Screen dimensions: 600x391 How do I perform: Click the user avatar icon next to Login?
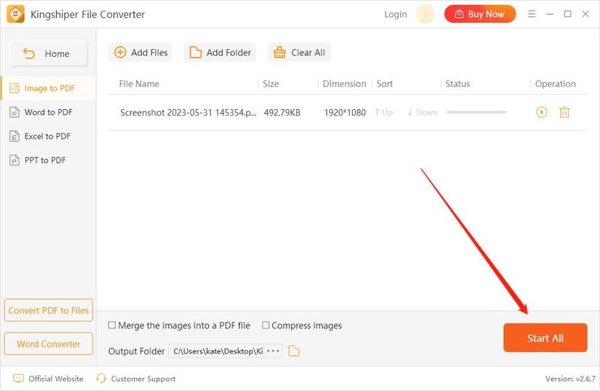(425, 14)
